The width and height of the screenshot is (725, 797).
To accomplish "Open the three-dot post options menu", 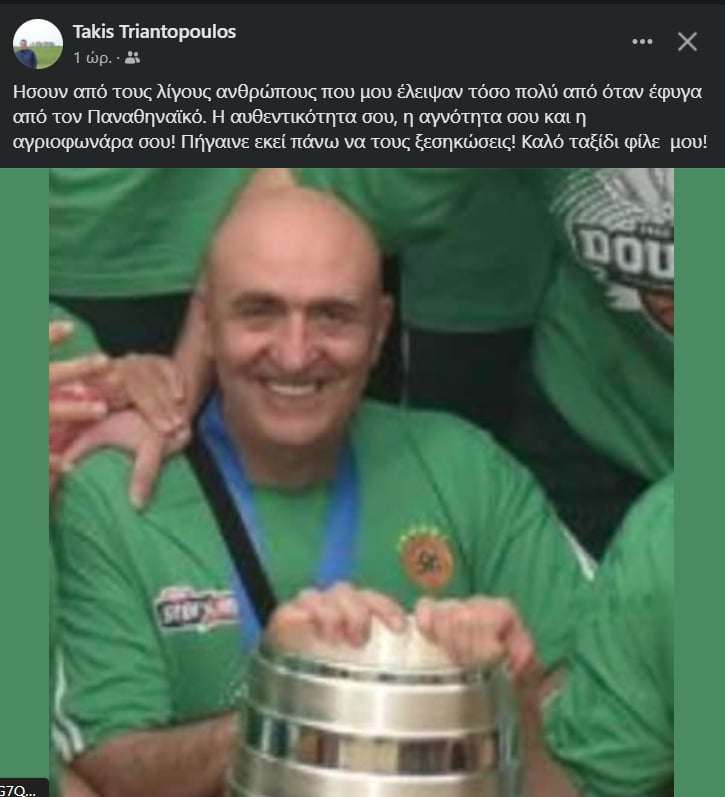I will coord(642,42).
